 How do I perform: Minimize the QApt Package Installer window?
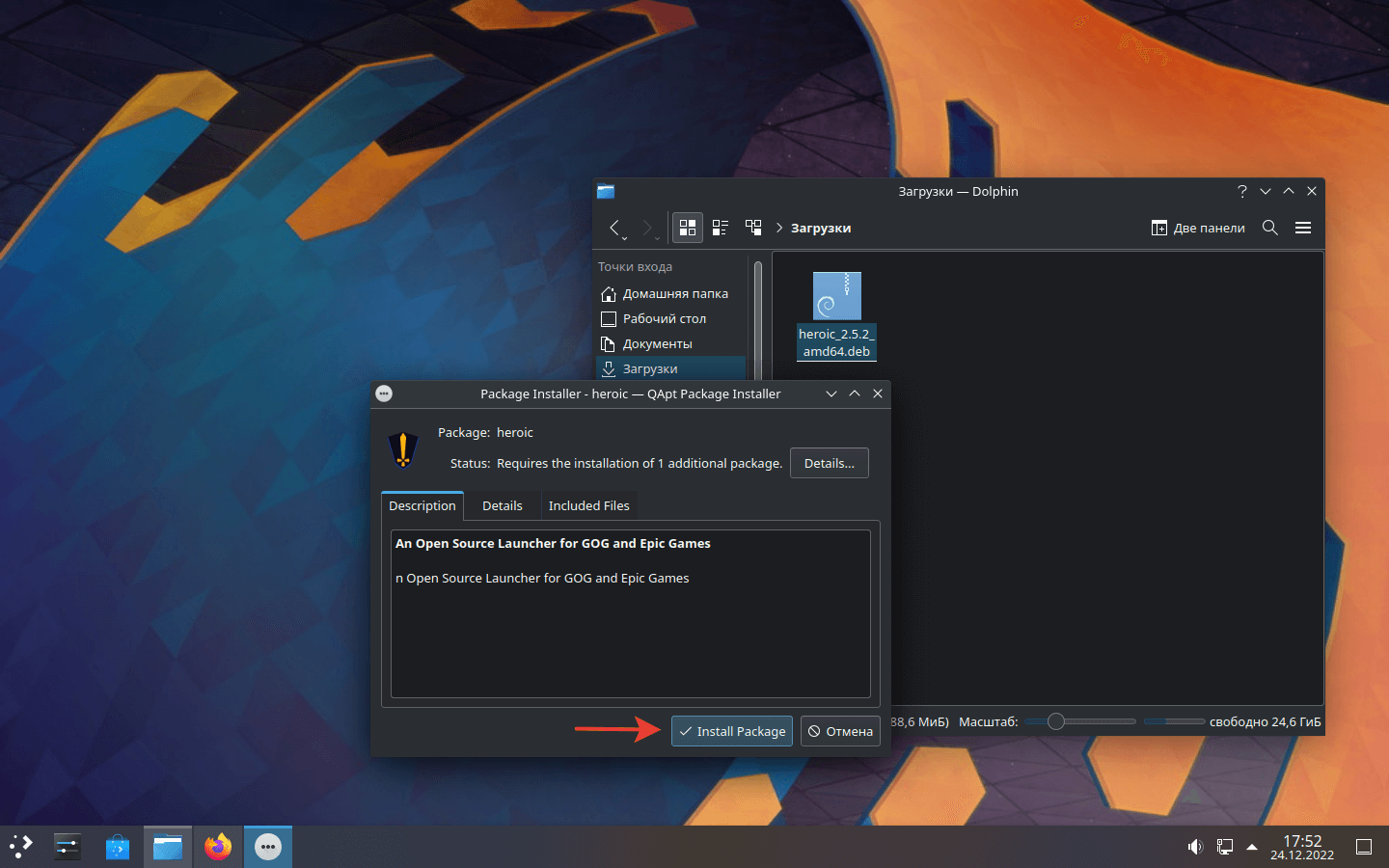click(x=831, y=393)
